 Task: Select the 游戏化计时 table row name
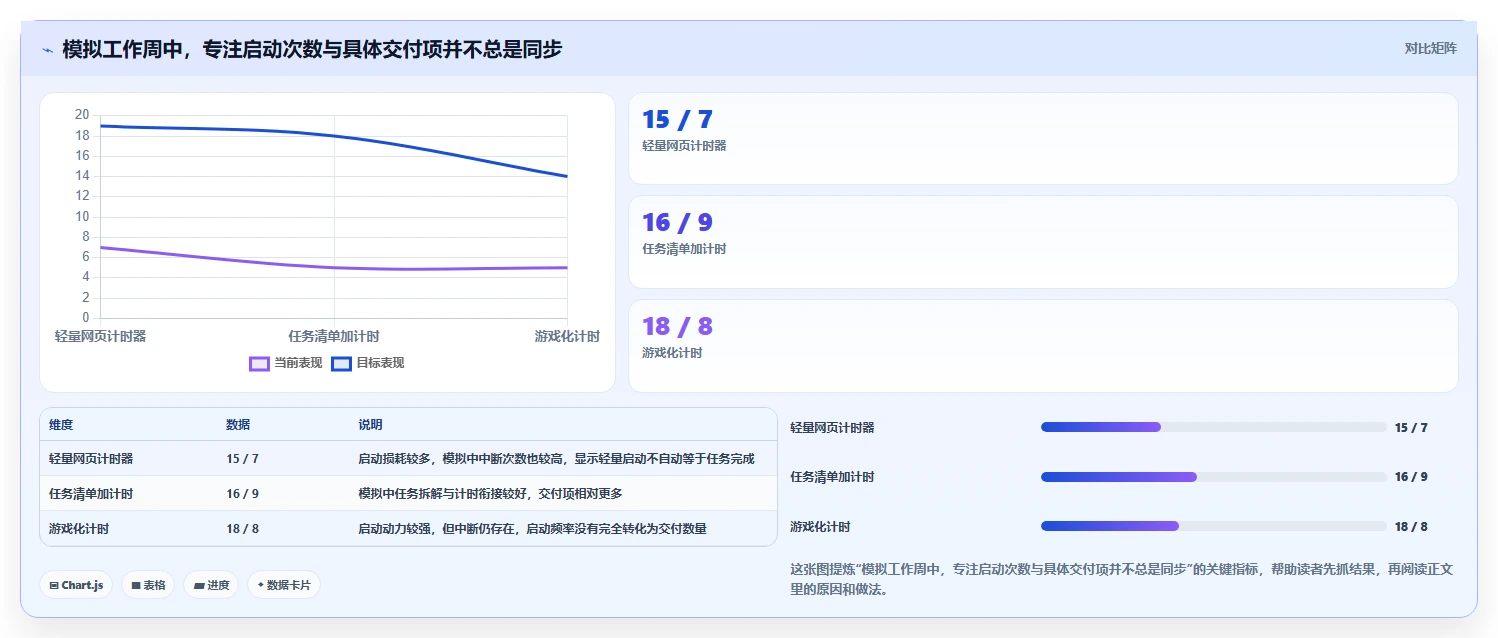point(79,529)
